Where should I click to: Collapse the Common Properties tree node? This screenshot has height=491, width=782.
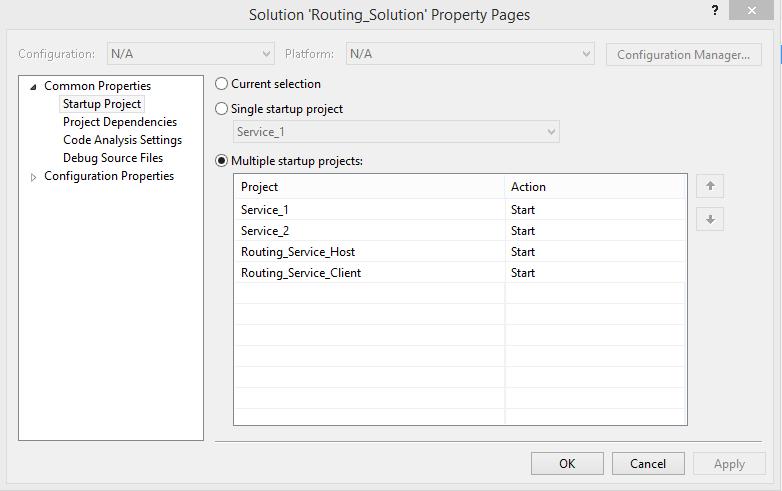[34, 87]
